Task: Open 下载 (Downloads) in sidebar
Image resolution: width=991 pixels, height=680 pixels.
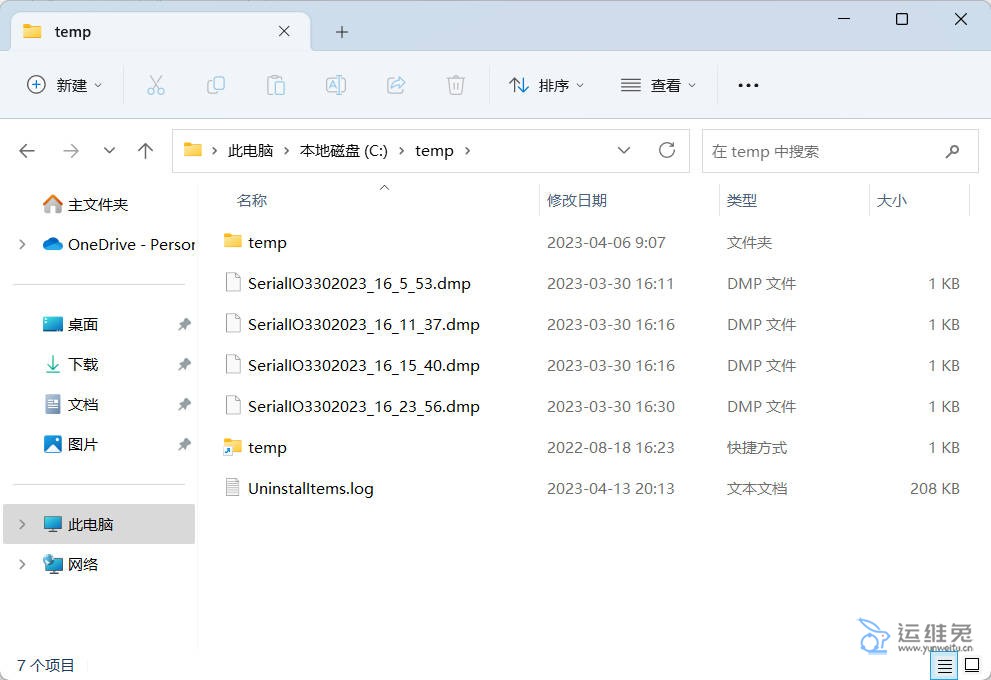Action: (x=83, y=365)
